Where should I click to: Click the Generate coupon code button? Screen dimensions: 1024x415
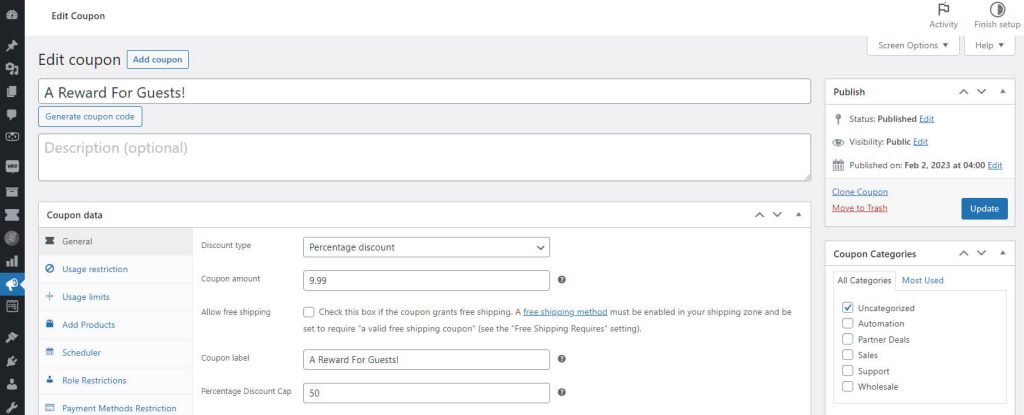91,117
